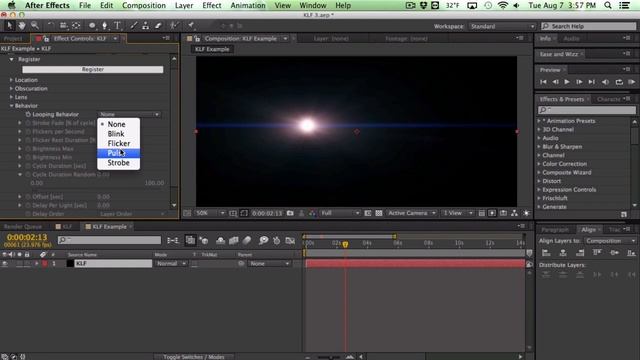Jump to last frame in Preview
Screen dimensions: 640x360
(591, 82)
